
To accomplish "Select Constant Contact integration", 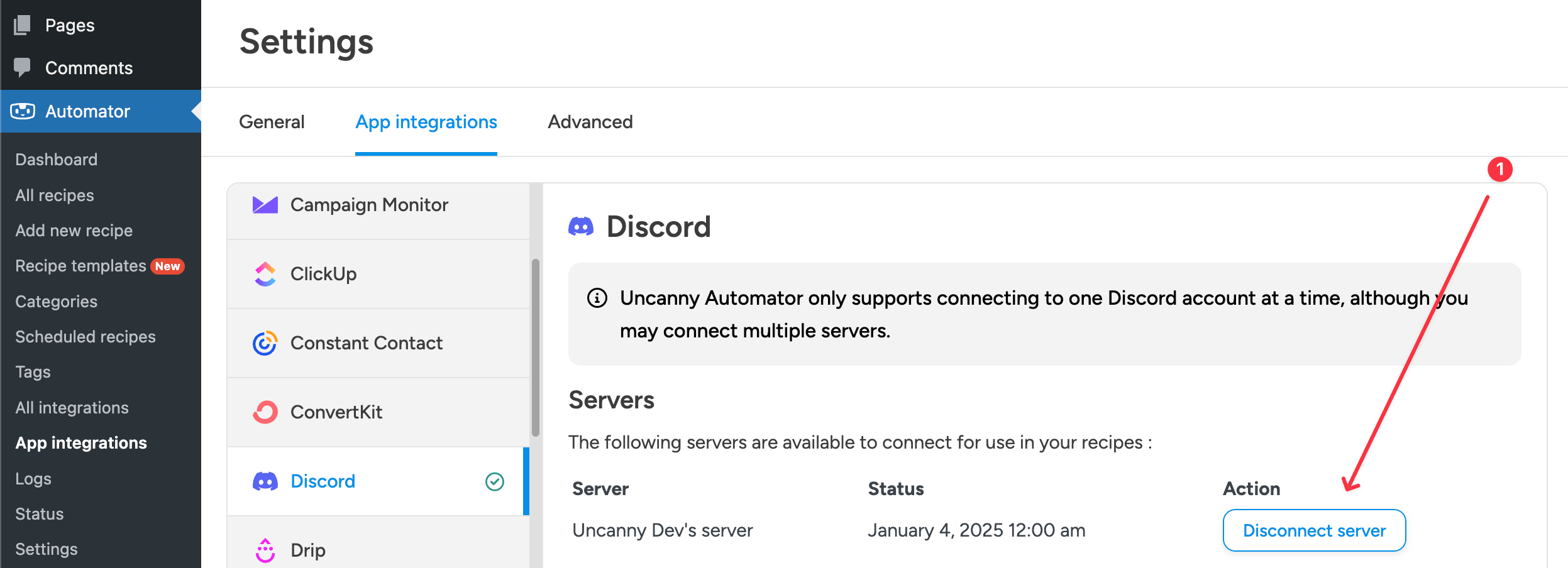I will click(378, 343).
